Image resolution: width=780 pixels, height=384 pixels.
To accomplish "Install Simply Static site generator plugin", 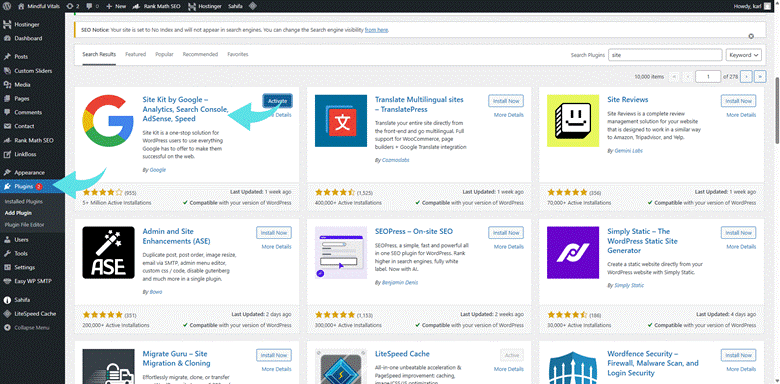I will pyautogui.click(x=739, y=233).
